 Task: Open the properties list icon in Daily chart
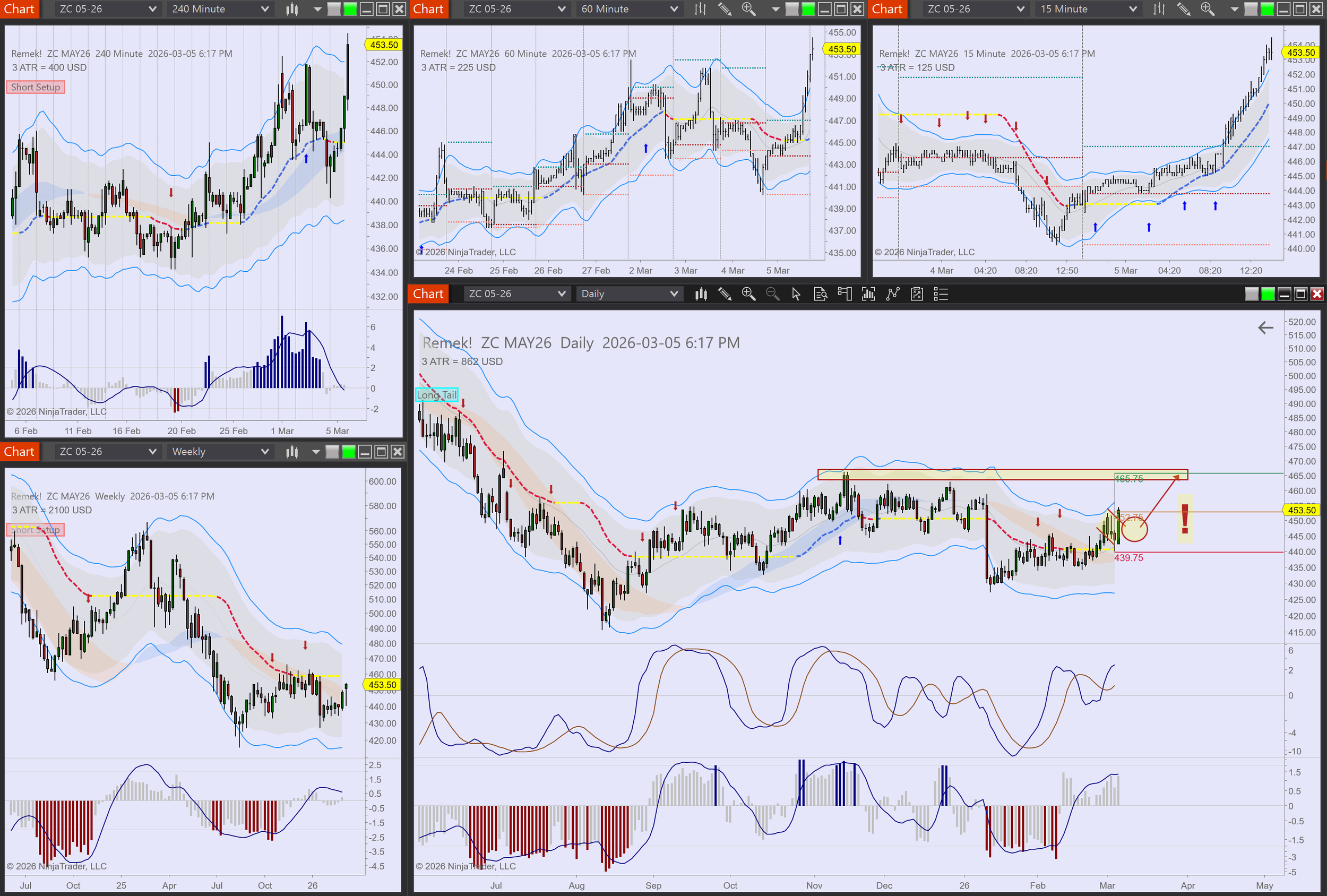(941, 294)
